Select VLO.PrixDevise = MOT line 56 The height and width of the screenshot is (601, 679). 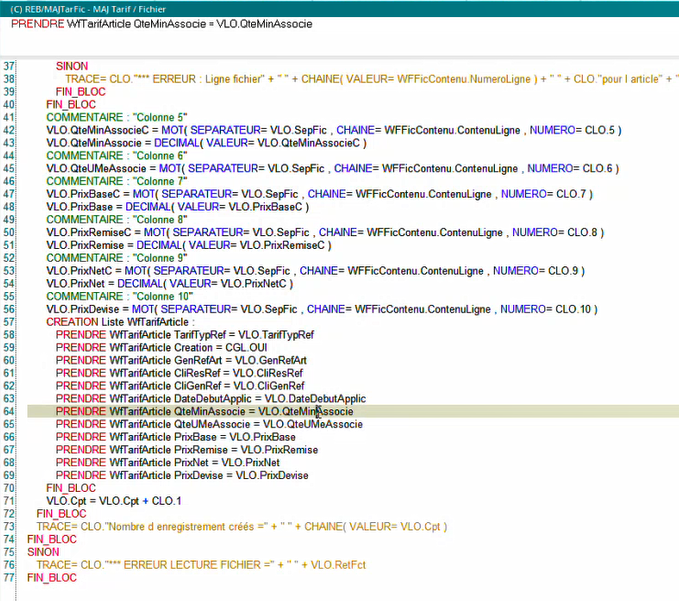click(322, 309)
